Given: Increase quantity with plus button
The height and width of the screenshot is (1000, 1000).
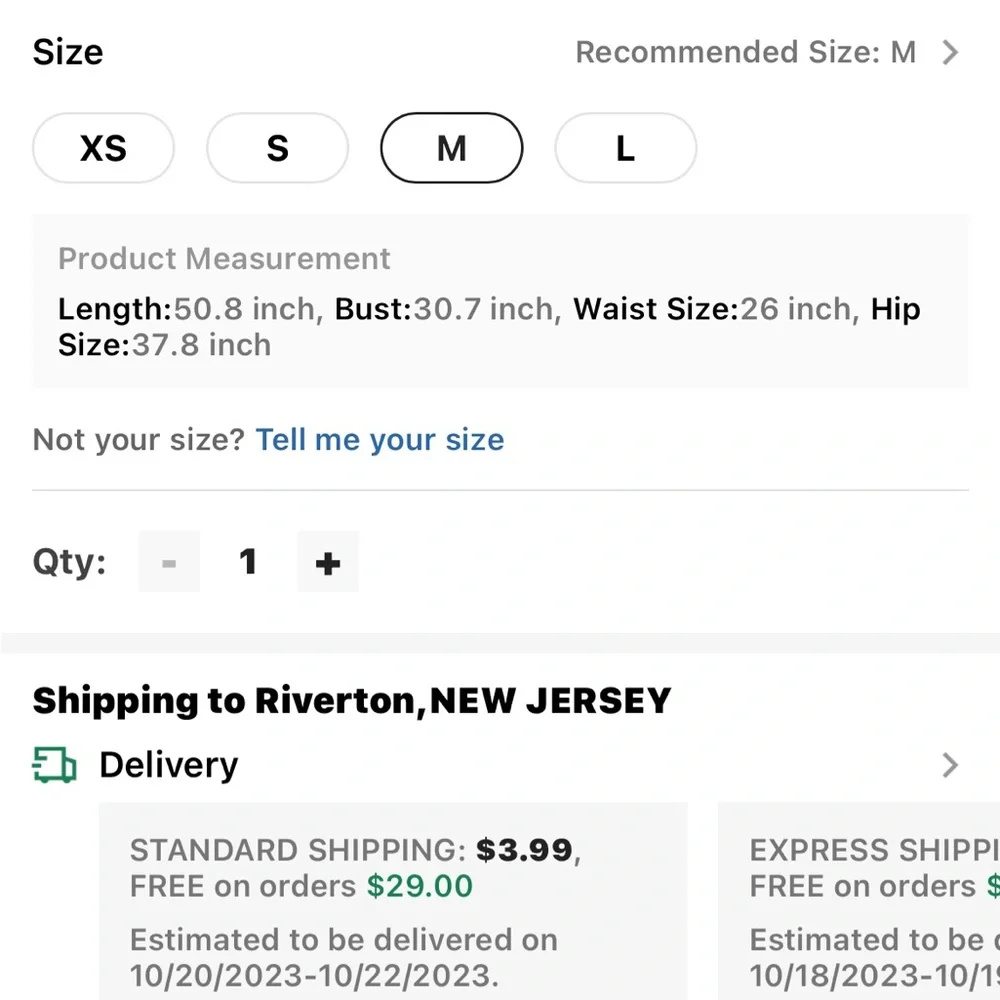Looking at the screenshot, I should click(327, 562).
